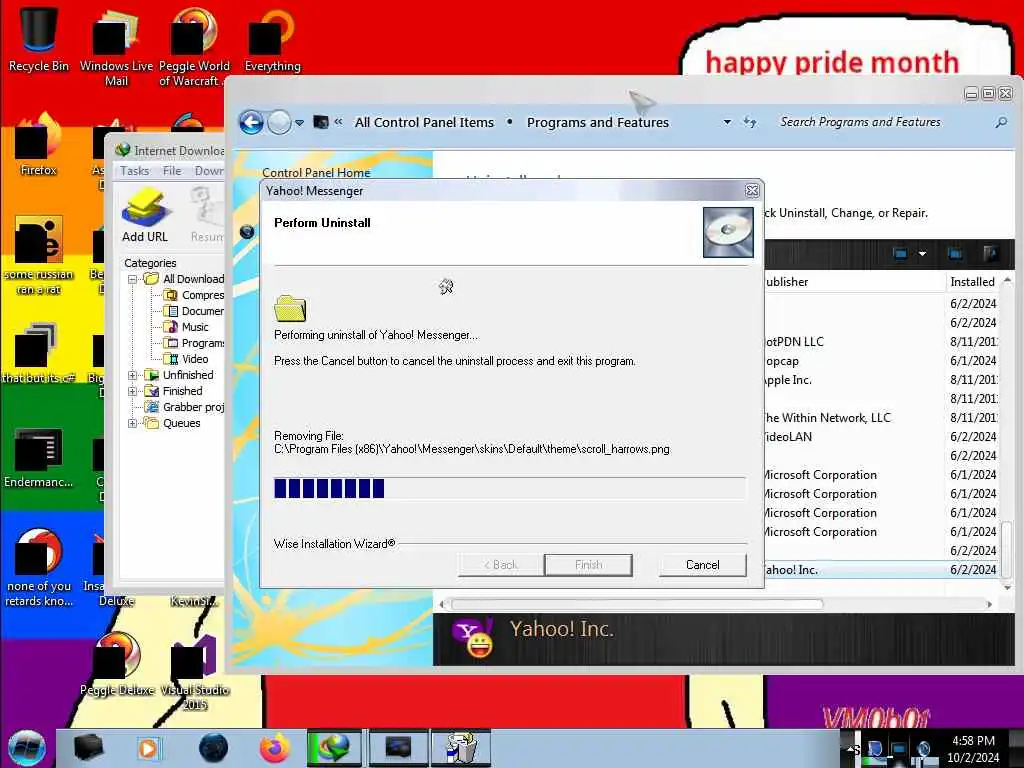Click the Add URL icon in Internet Download Manager

(145, 216)
